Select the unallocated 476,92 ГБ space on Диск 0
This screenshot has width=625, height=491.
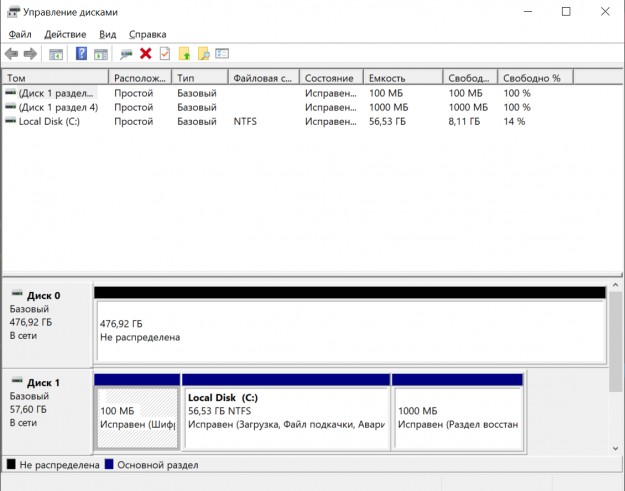coord(349,330)
